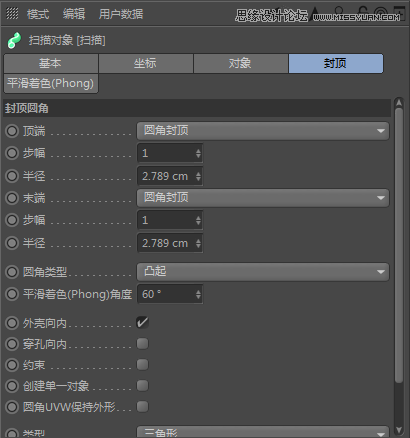Click the hatched grip icon beside 模式
The height and width of the screenshot is (438, 410).
[x=13, y=13]
